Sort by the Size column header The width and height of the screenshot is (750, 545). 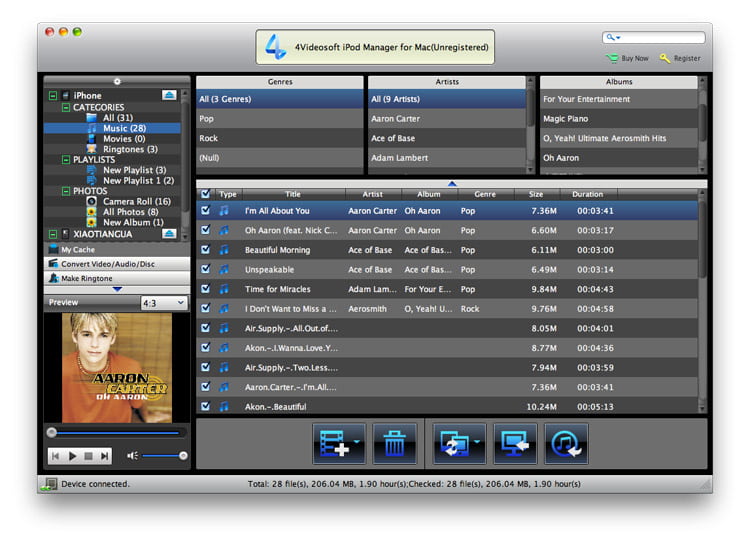[x=536, y=194]
